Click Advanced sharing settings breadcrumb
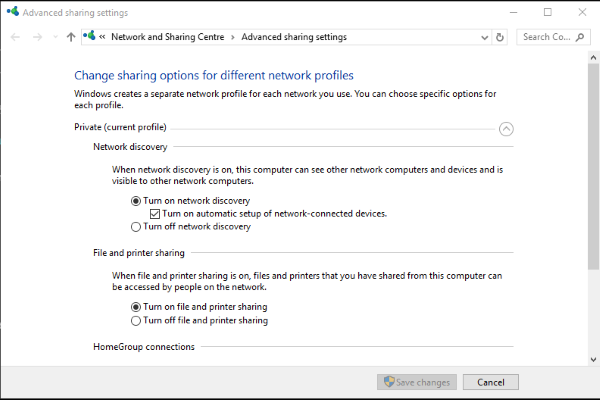The image size is (600, 400). pos(294,37)
